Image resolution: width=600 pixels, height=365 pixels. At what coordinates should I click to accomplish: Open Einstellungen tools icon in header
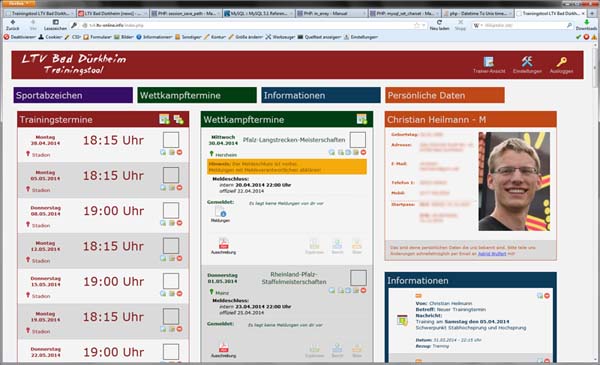coord(527,61)
